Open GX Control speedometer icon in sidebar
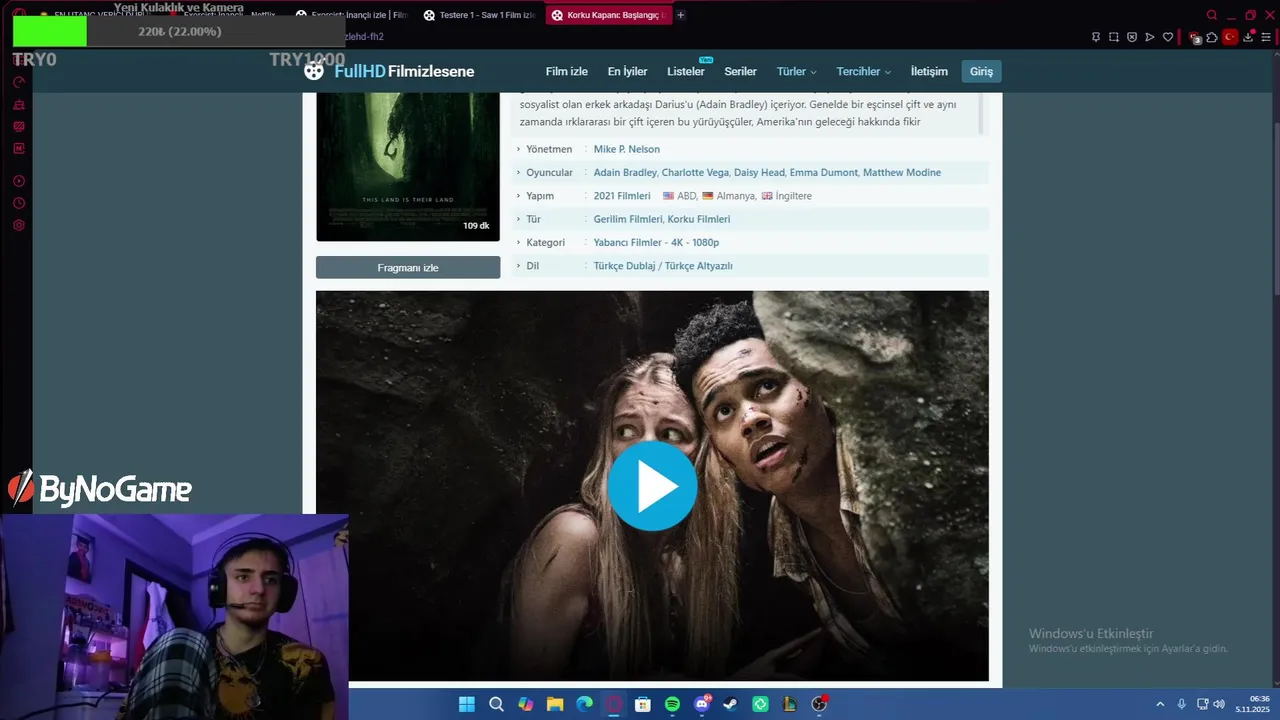This screenshot has height=720, width=1280. [x=18, y=82]
